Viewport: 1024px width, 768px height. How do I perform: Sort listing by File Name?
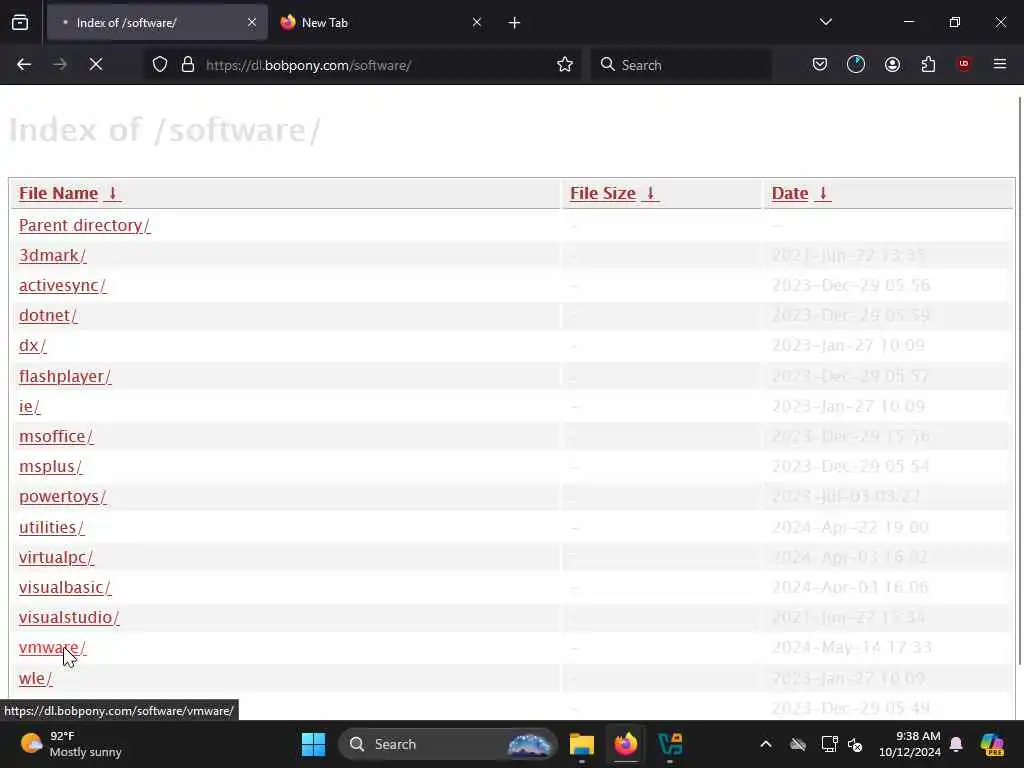(x=58, y=193)
